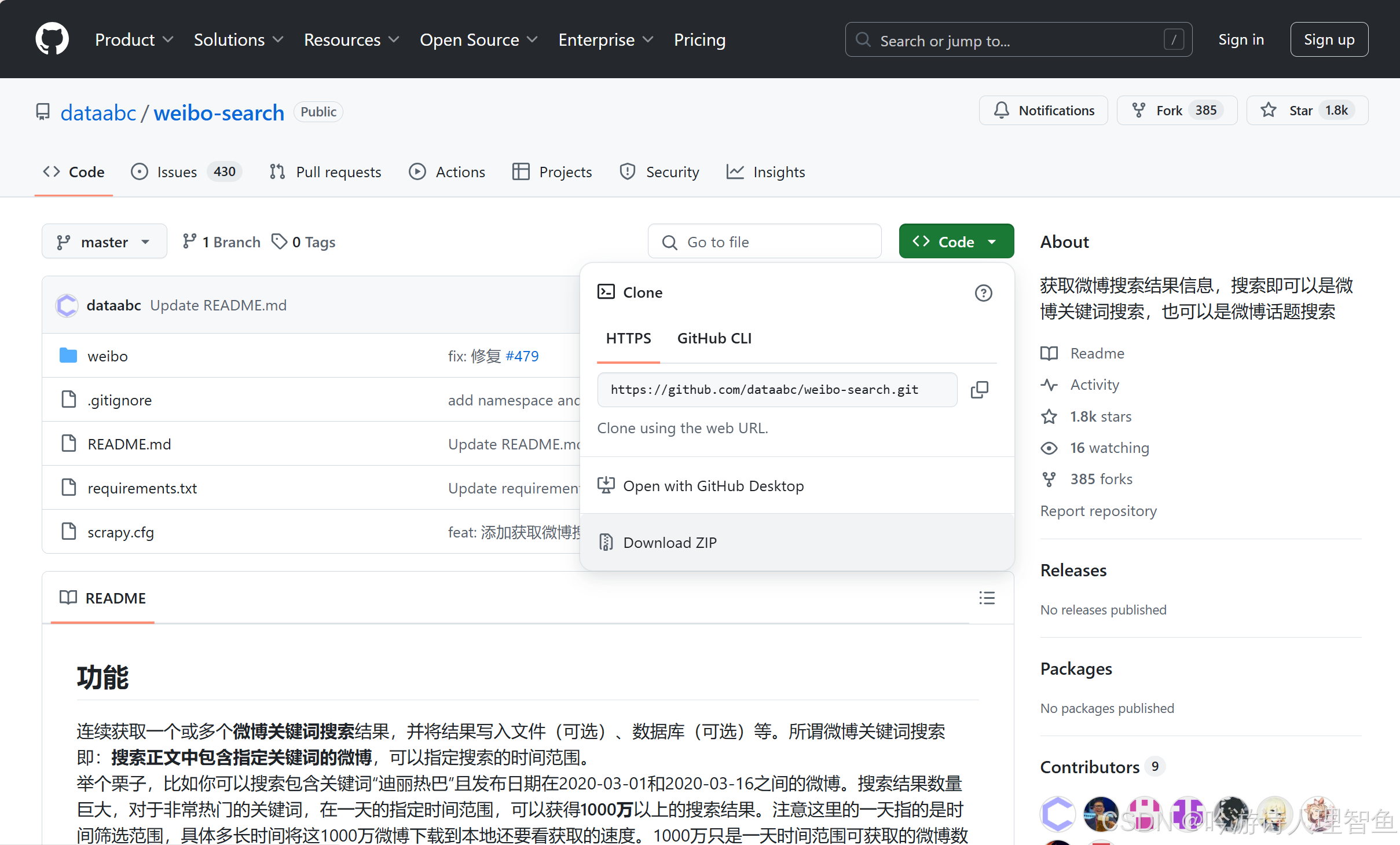Click the Notifications bell button
Image resolution: width=1400 pixels, height=845 pixels.
click(x=1043, y=111)
